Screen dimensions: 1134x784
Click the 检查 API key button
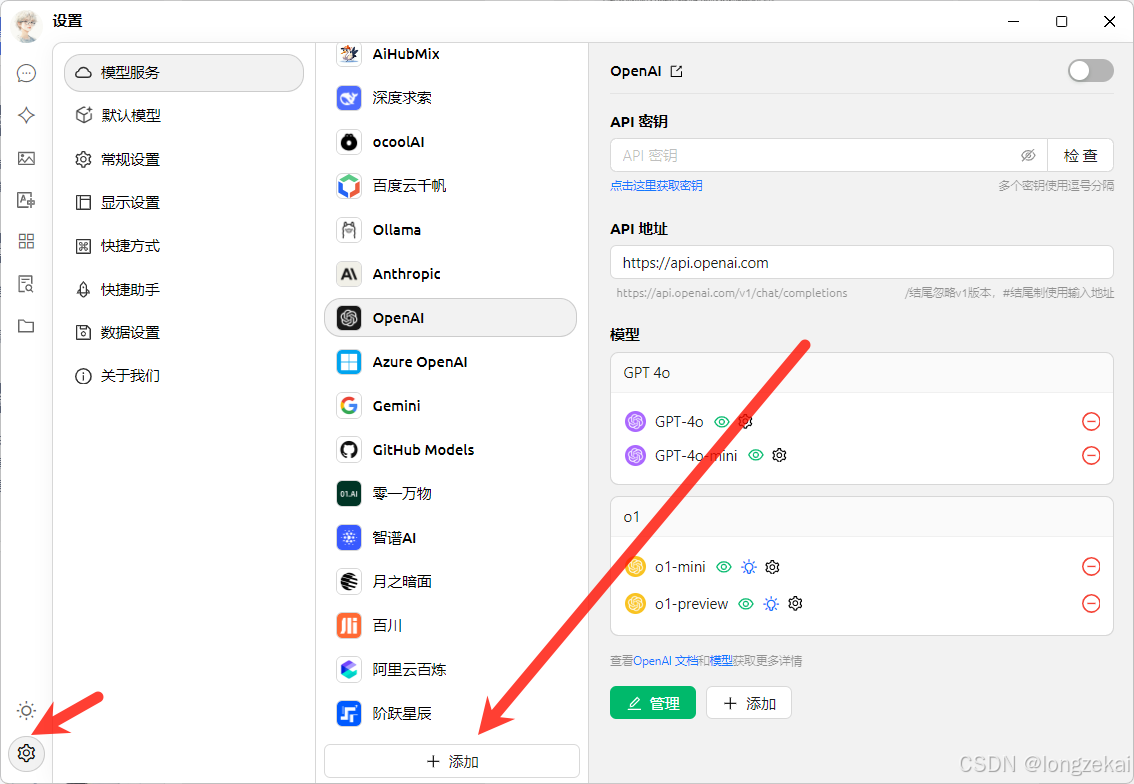pyautogui.click(x=1080, y=155)
